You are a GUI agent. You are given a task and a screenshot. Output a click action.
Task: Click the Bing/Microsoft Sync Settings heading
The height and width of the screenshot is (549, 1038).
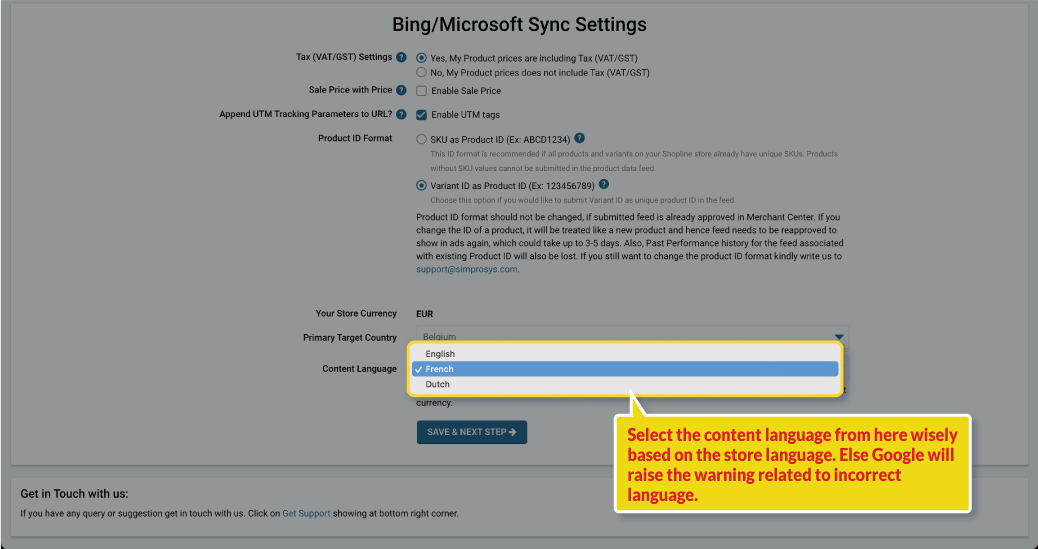(x=519, y=25)
